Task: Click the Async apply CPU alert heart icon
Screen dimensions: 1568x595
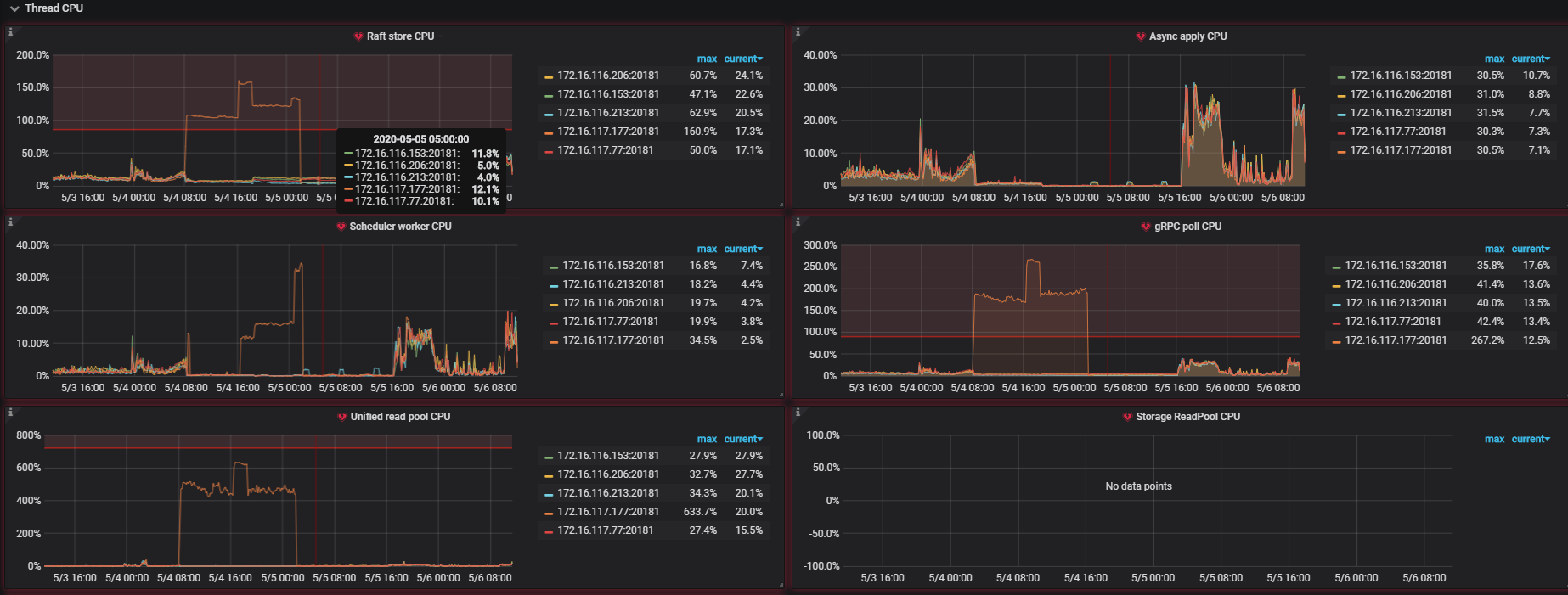Action: (1141, 36)
